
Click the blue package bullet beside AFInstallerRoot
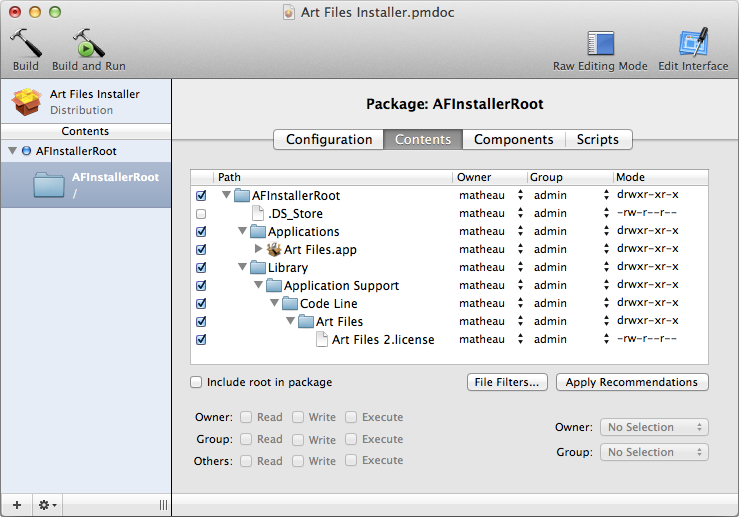pyautogui.click(x=27, y=151)
